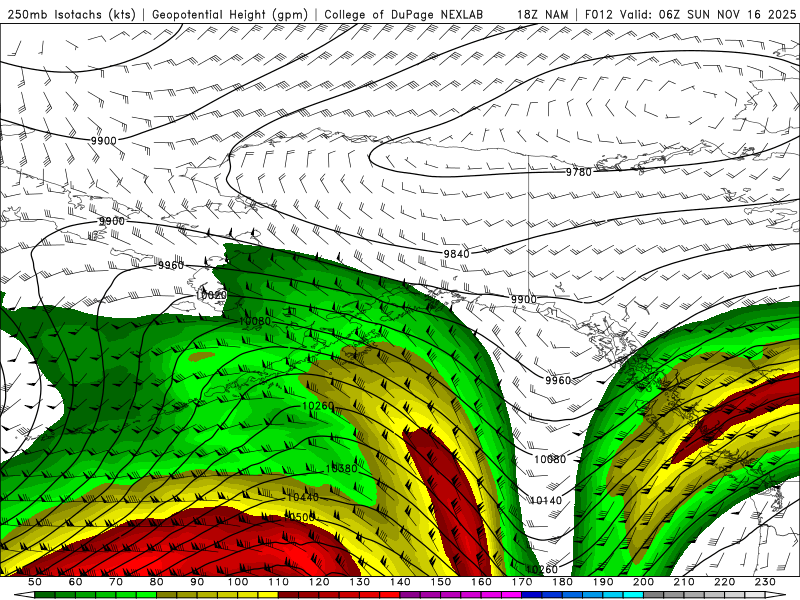This screenshot has width=800, height=600.
Task: Click the 110 value on the color scale
Action: 279,582
